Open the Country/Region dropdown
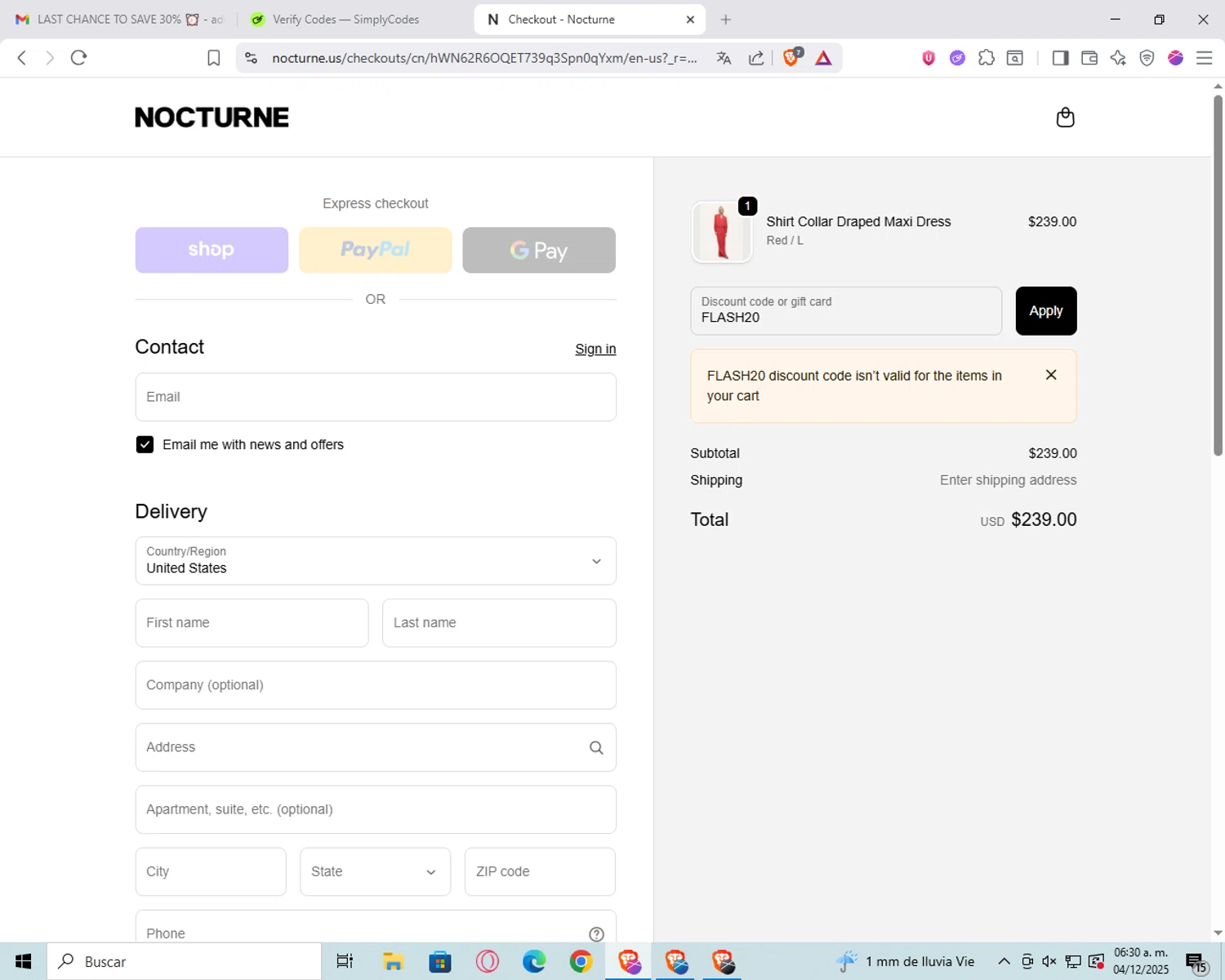The width and height of the screenshot is (1225, 980). (x=376, y=561)
